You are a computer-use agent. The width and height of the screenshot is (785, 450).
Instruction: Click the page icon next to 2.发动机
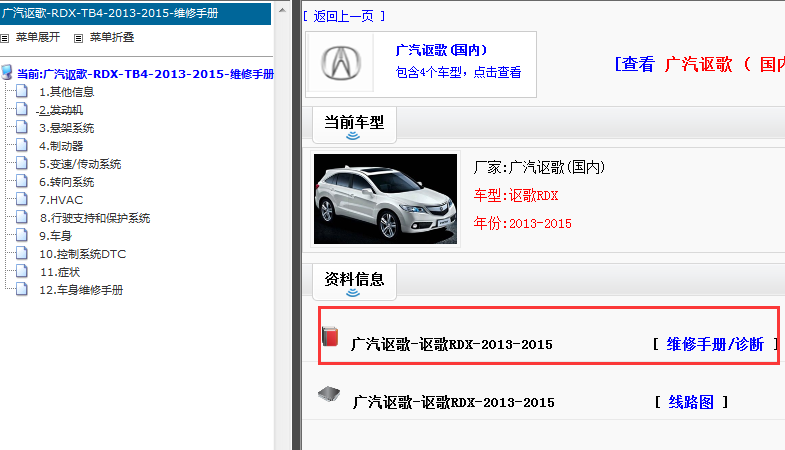(22, 109)
